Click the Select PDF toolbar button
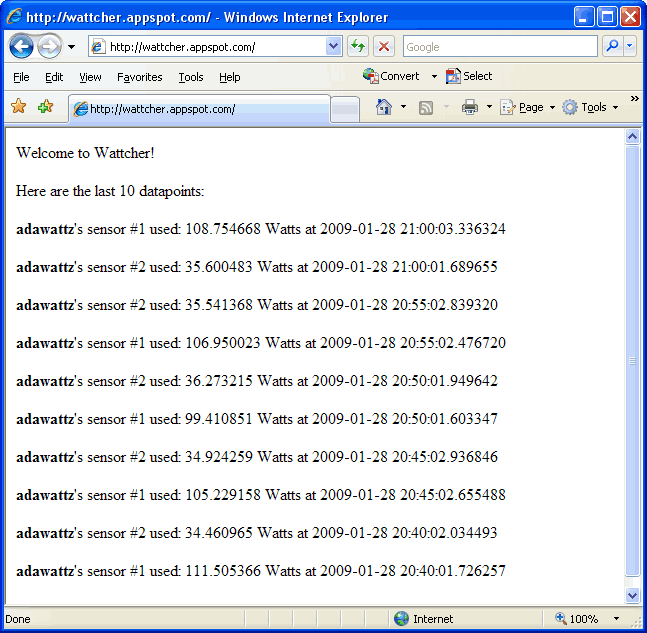 (469, 76)
